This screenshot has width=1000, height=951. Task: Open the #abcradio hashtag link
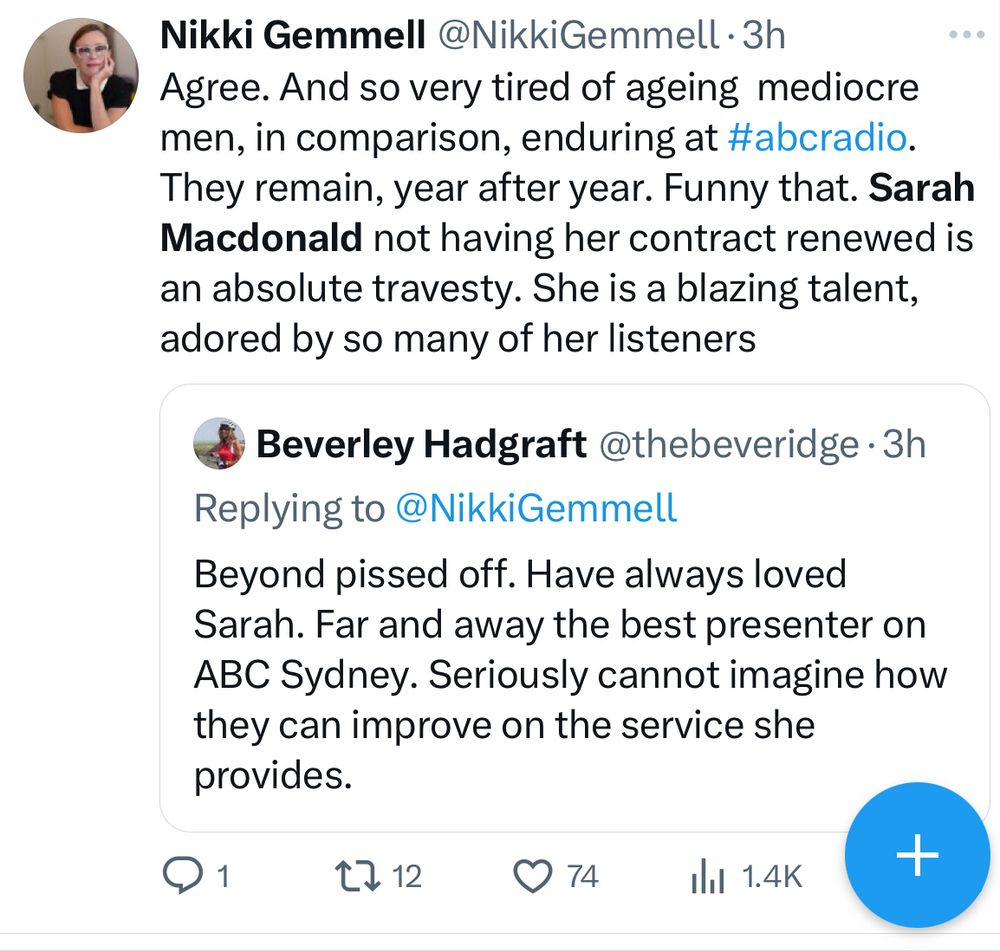[817, 137]
